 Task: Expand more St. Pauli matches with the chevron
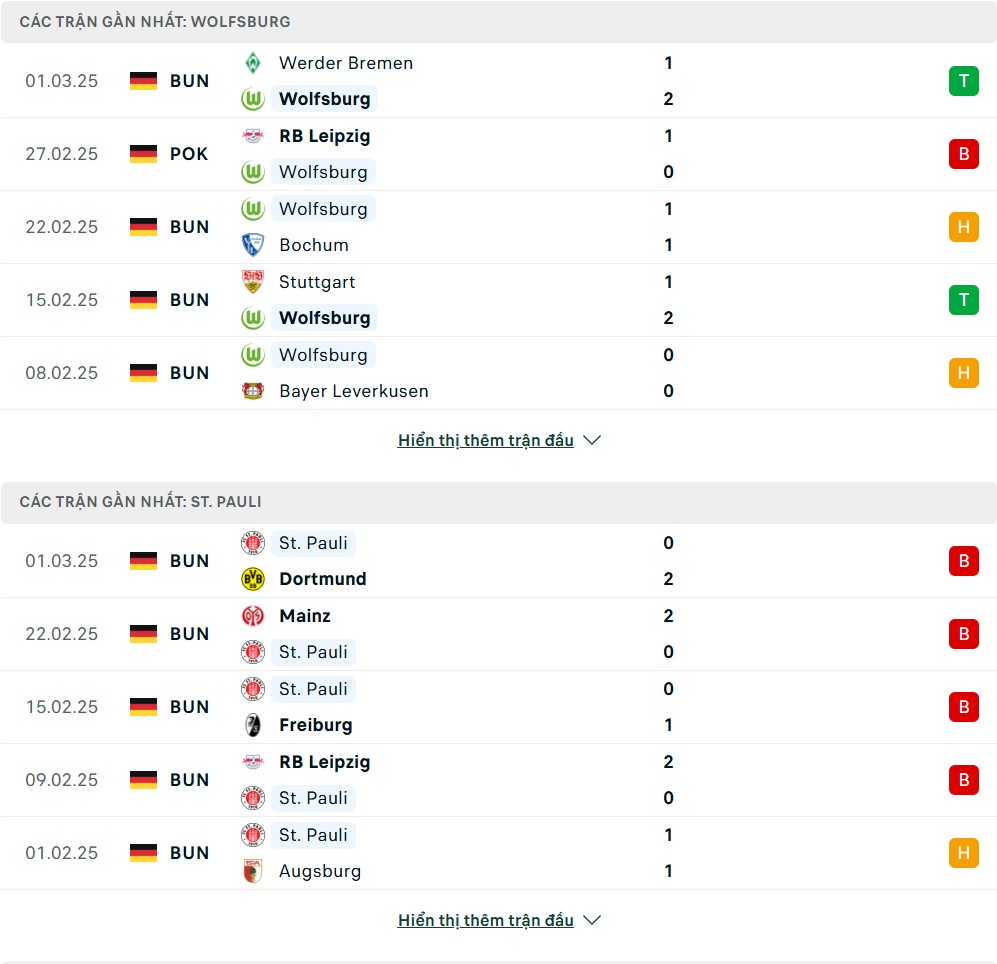pos(592,920)
